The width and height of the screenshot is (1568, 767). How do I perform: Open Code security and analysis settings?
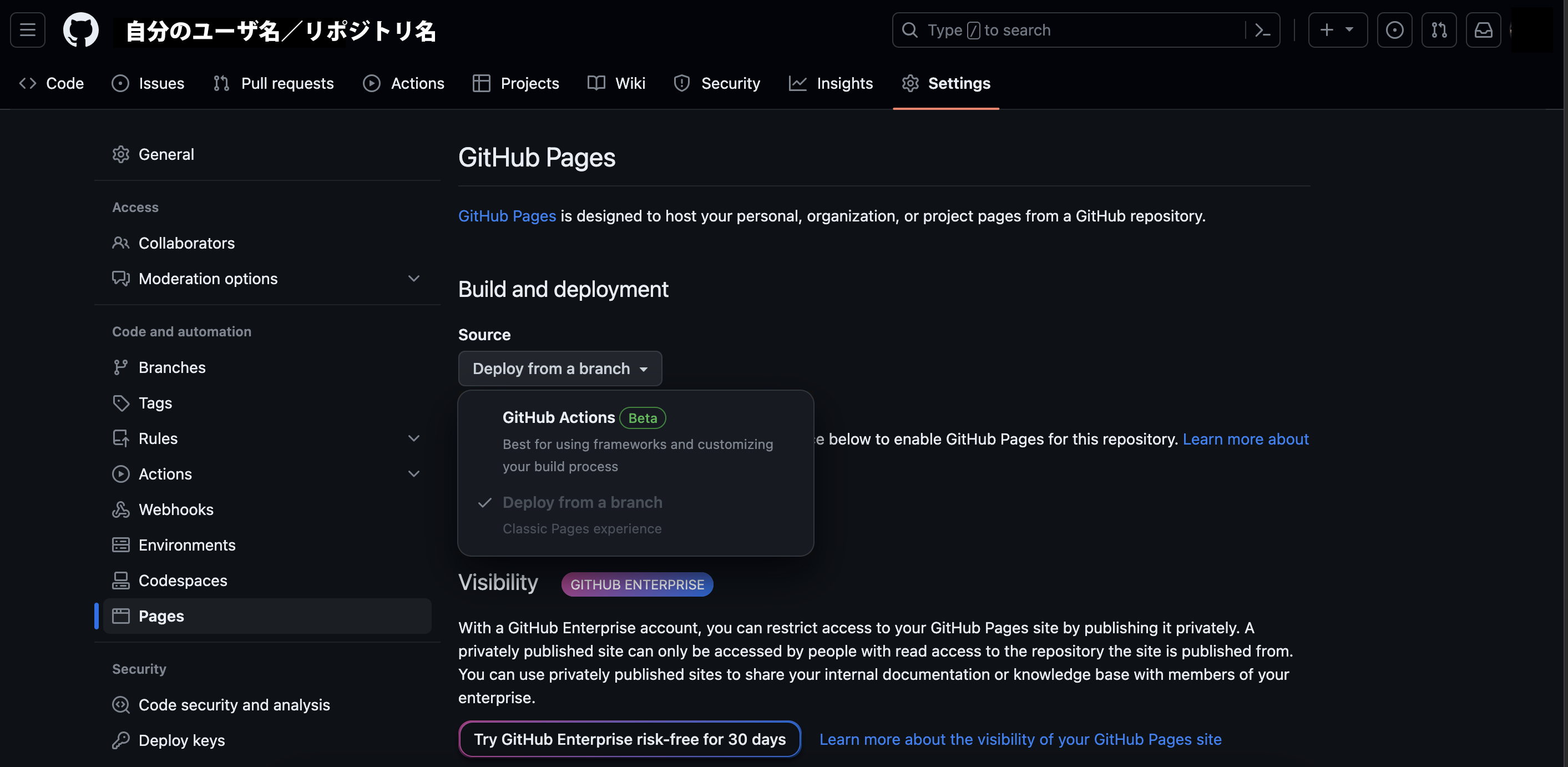[x=234, y=704]
